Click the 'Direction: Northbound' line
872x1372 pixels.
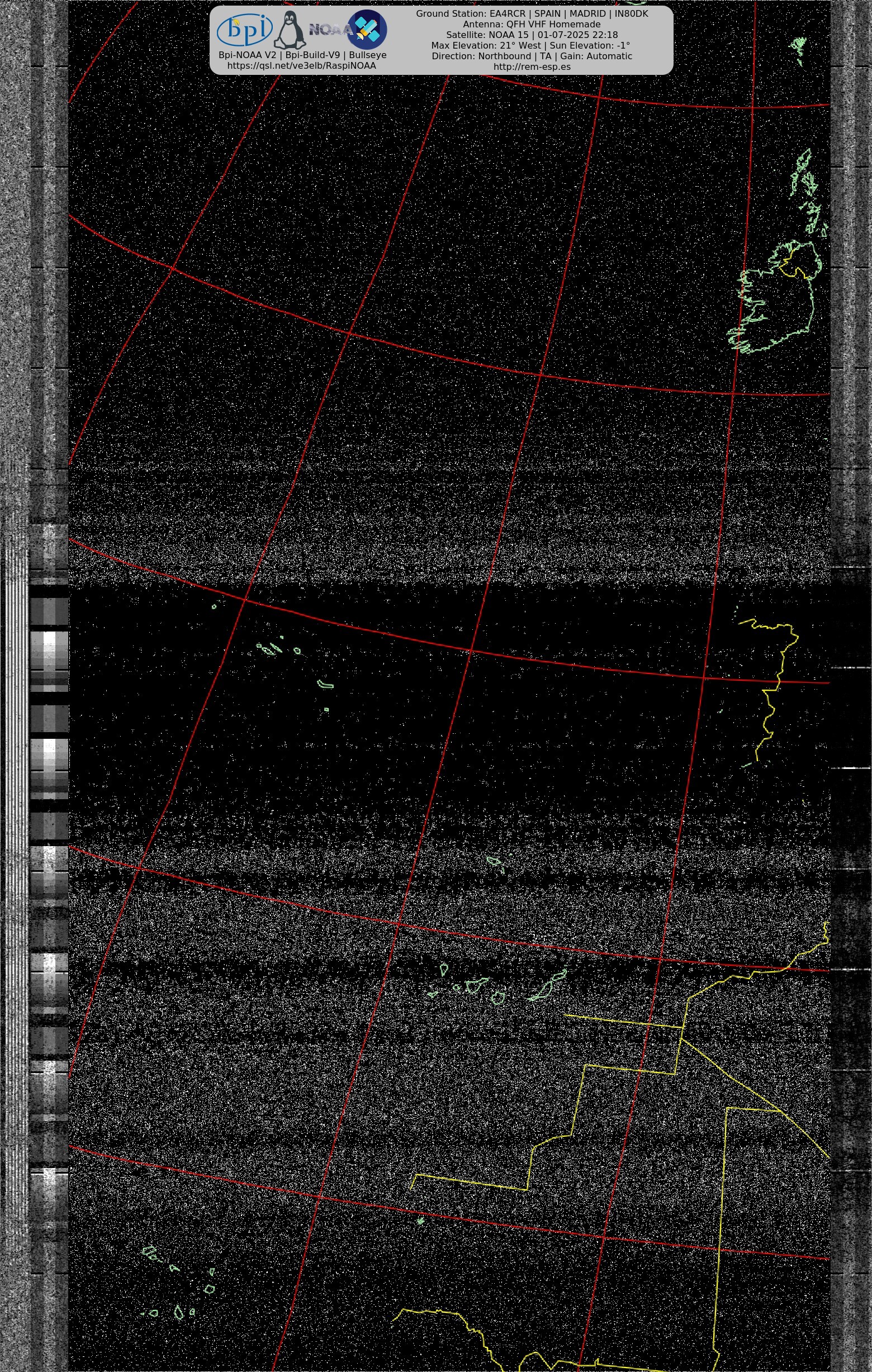click(x=532, y=56)
